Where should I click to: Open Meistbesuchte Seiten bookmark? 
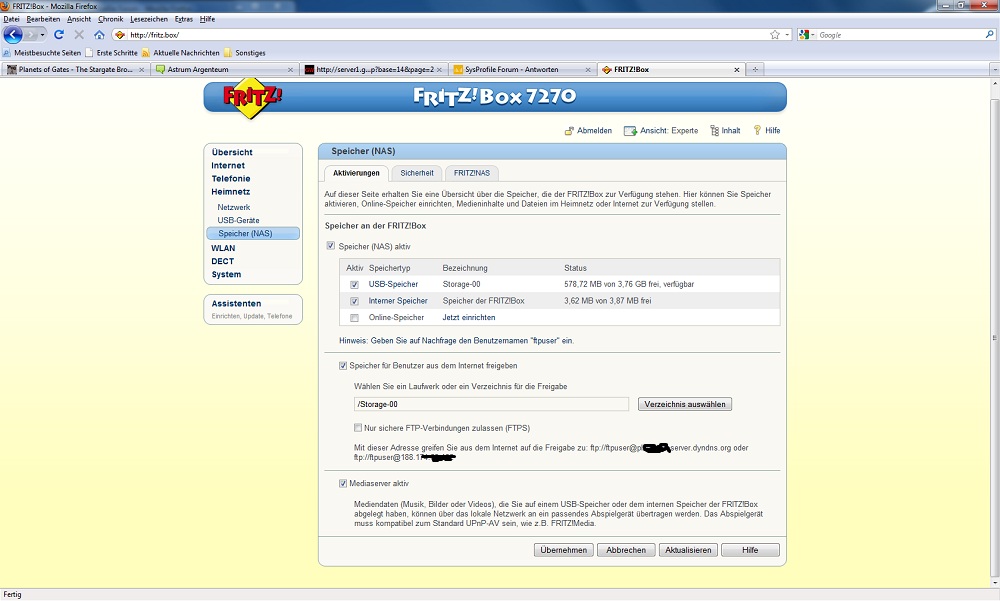pyautogui.click(x=42, y=53)
